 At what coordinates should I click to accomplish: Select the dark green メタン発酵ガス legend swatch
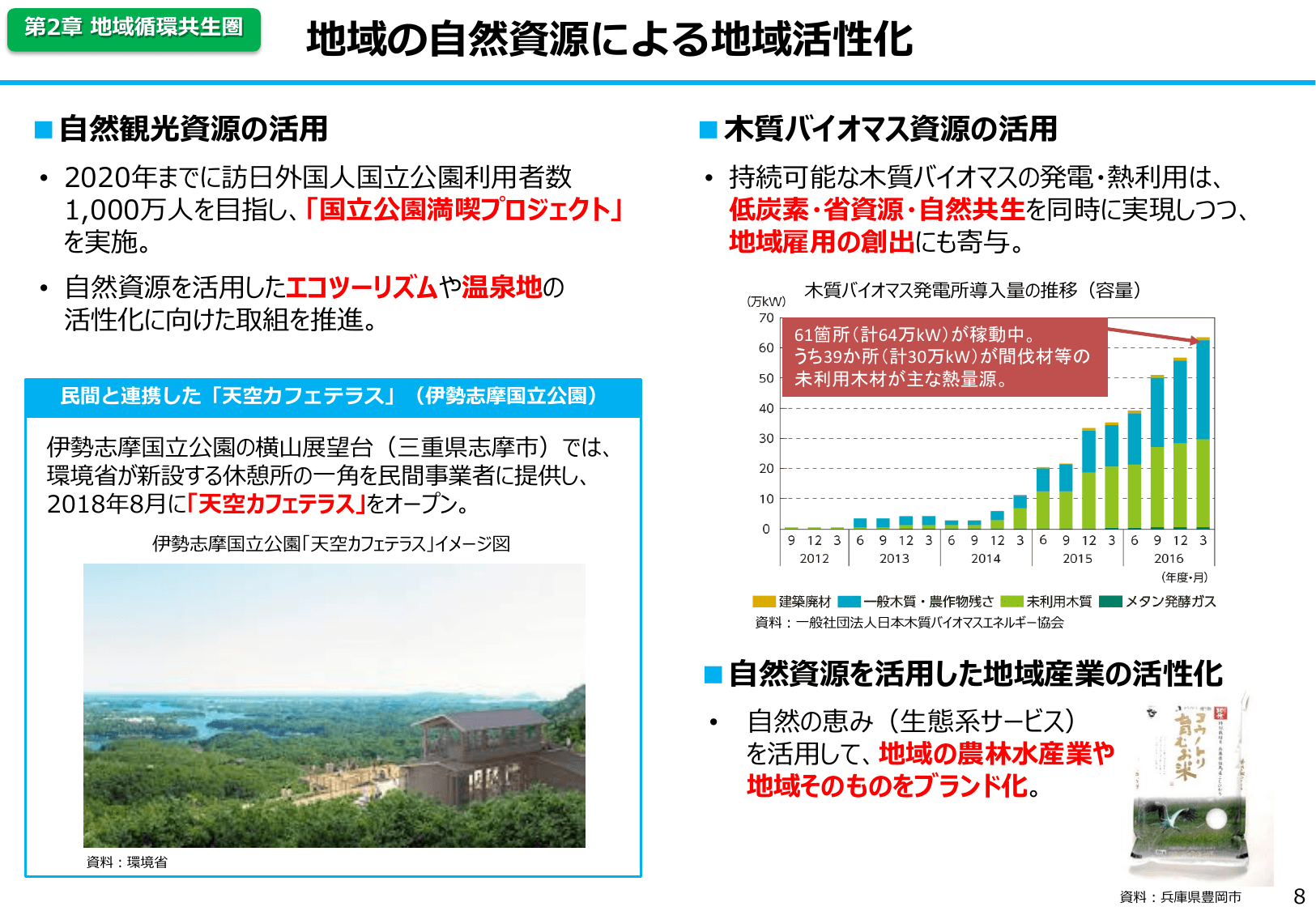[x=1110, y=602]
